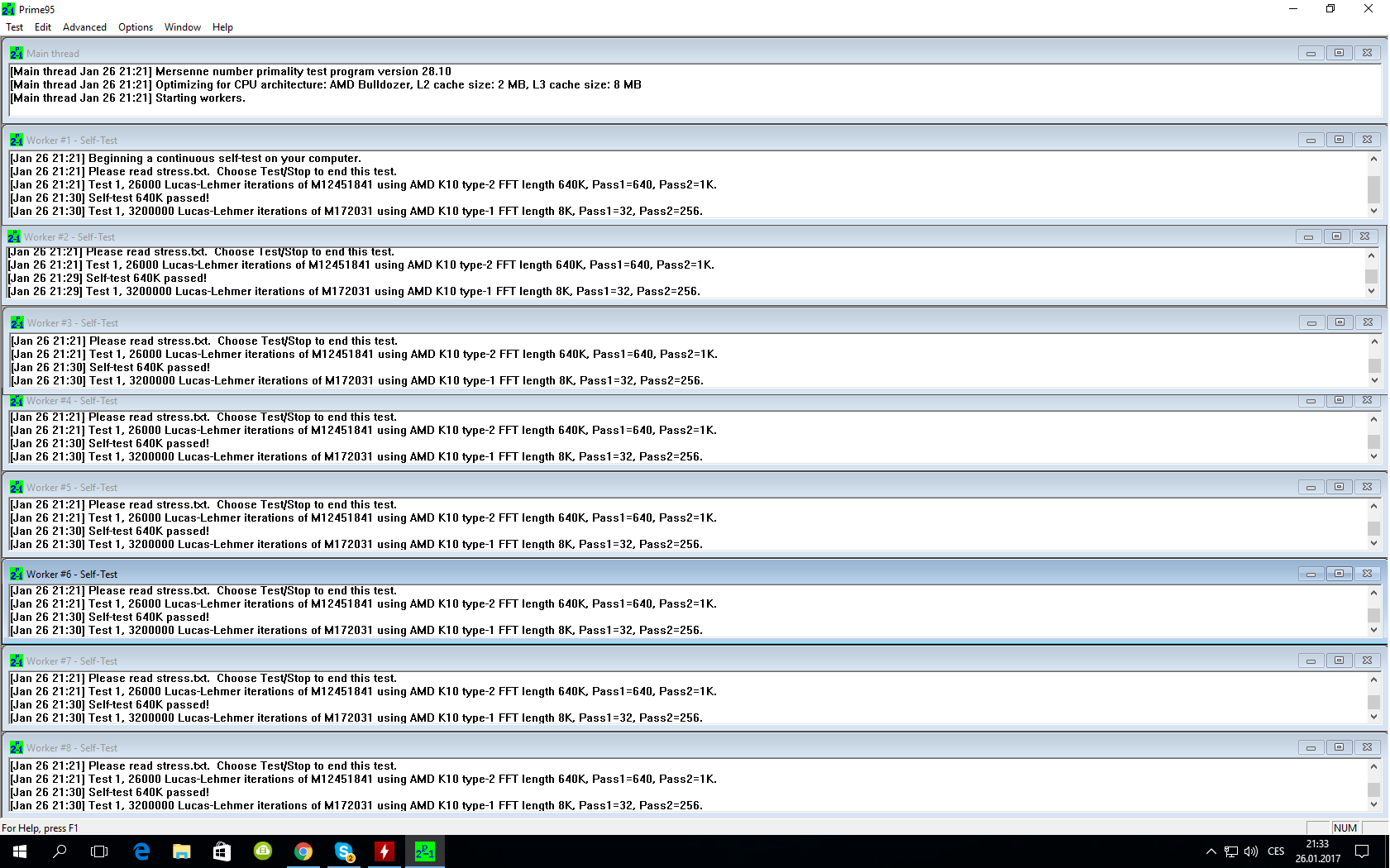Click the Worker #4 window icon
Viewport: 1390px width, 868px height.
(x=17, y=401)
